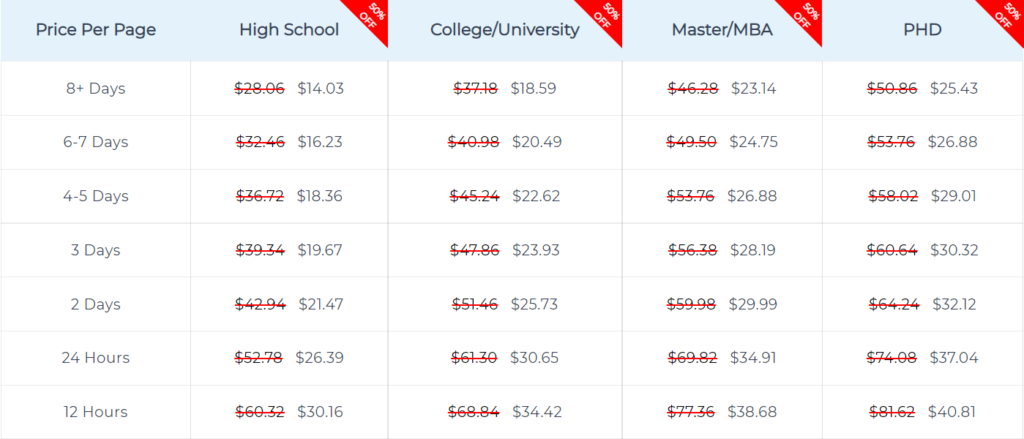This screenshot has height=439, width=1024.
Task: Select the College/University column header
Action: click(x=505, y=30)
